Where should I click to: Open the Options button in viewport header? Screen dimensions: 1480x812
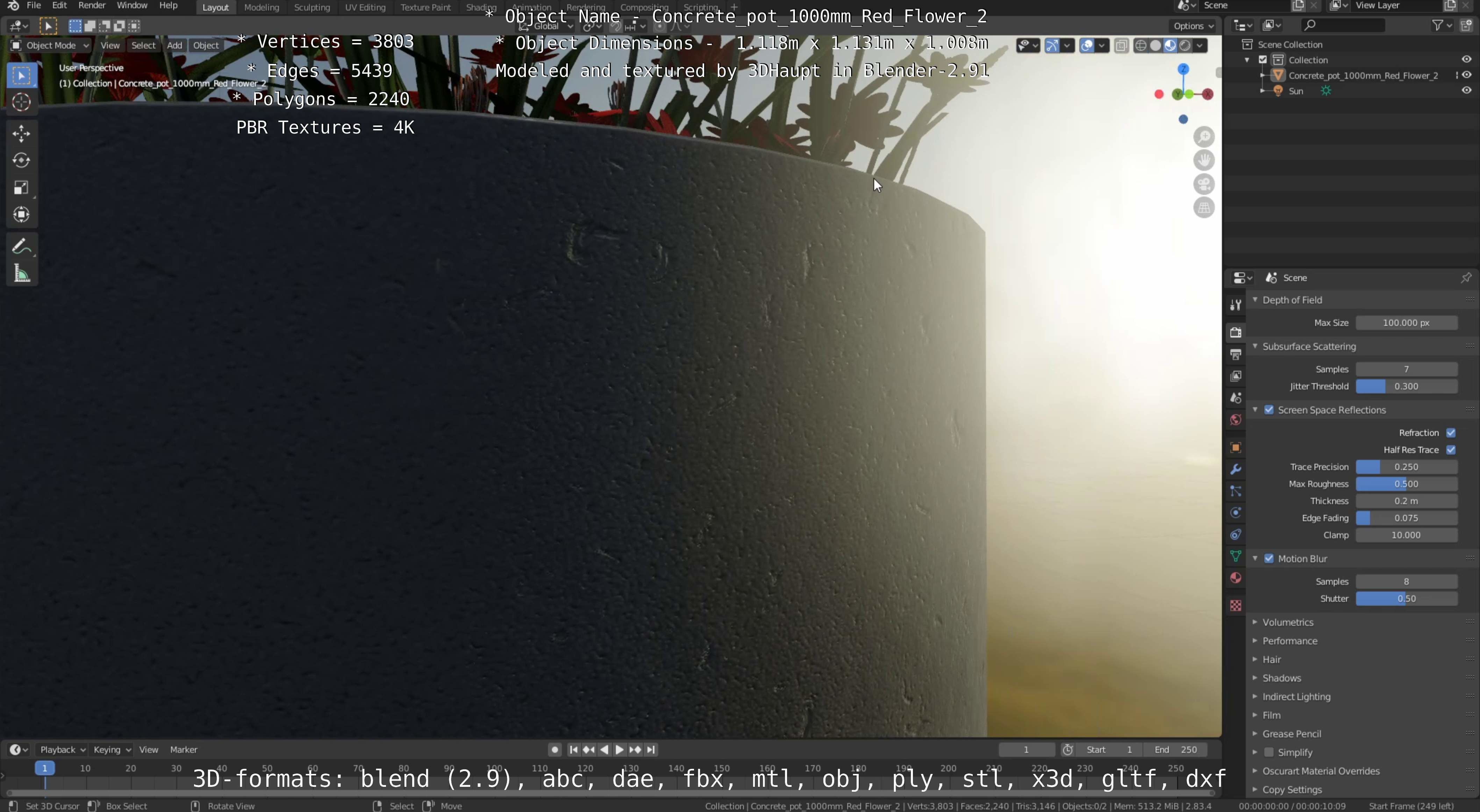[x=1193, y=26]
